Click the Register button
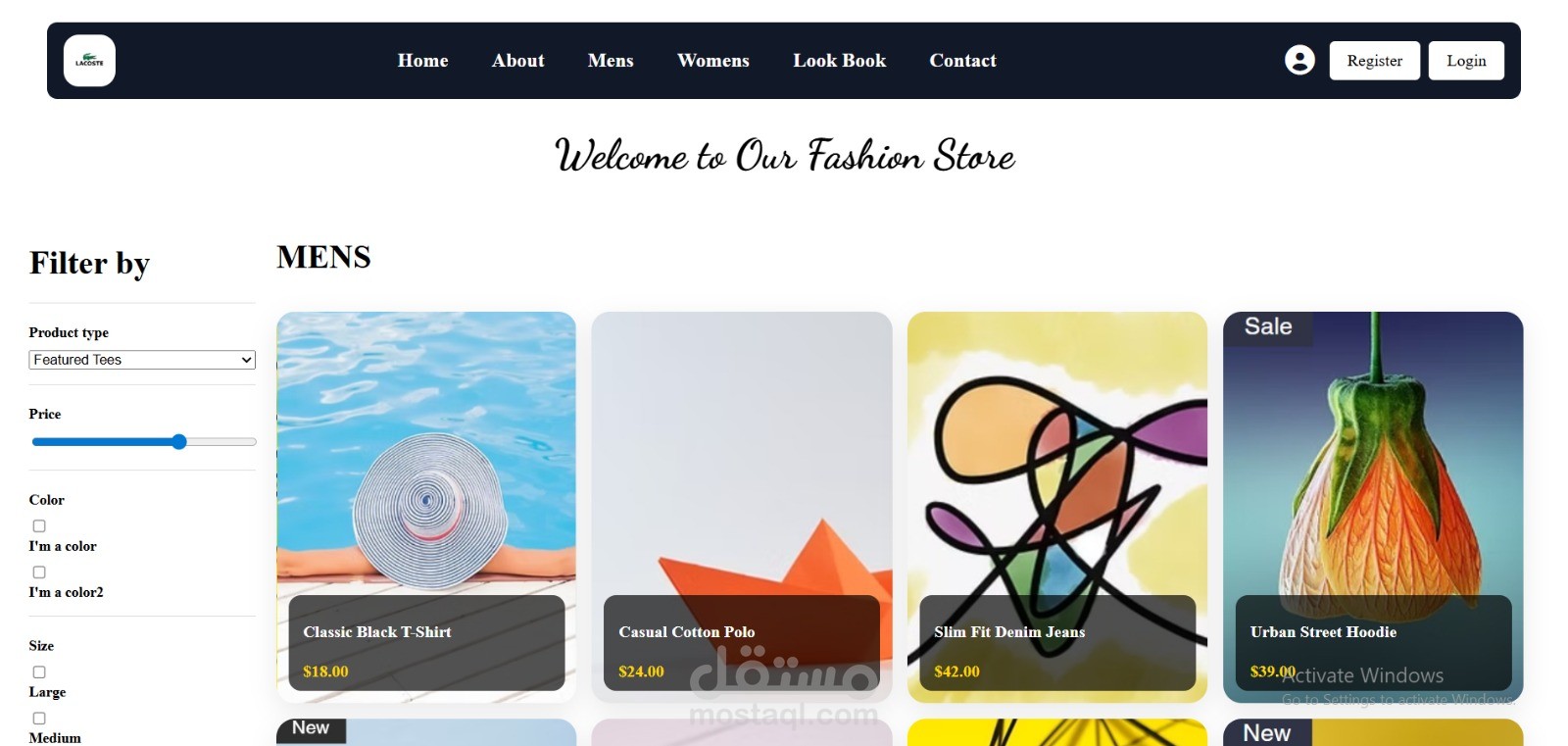 [x=1374, y=61]
